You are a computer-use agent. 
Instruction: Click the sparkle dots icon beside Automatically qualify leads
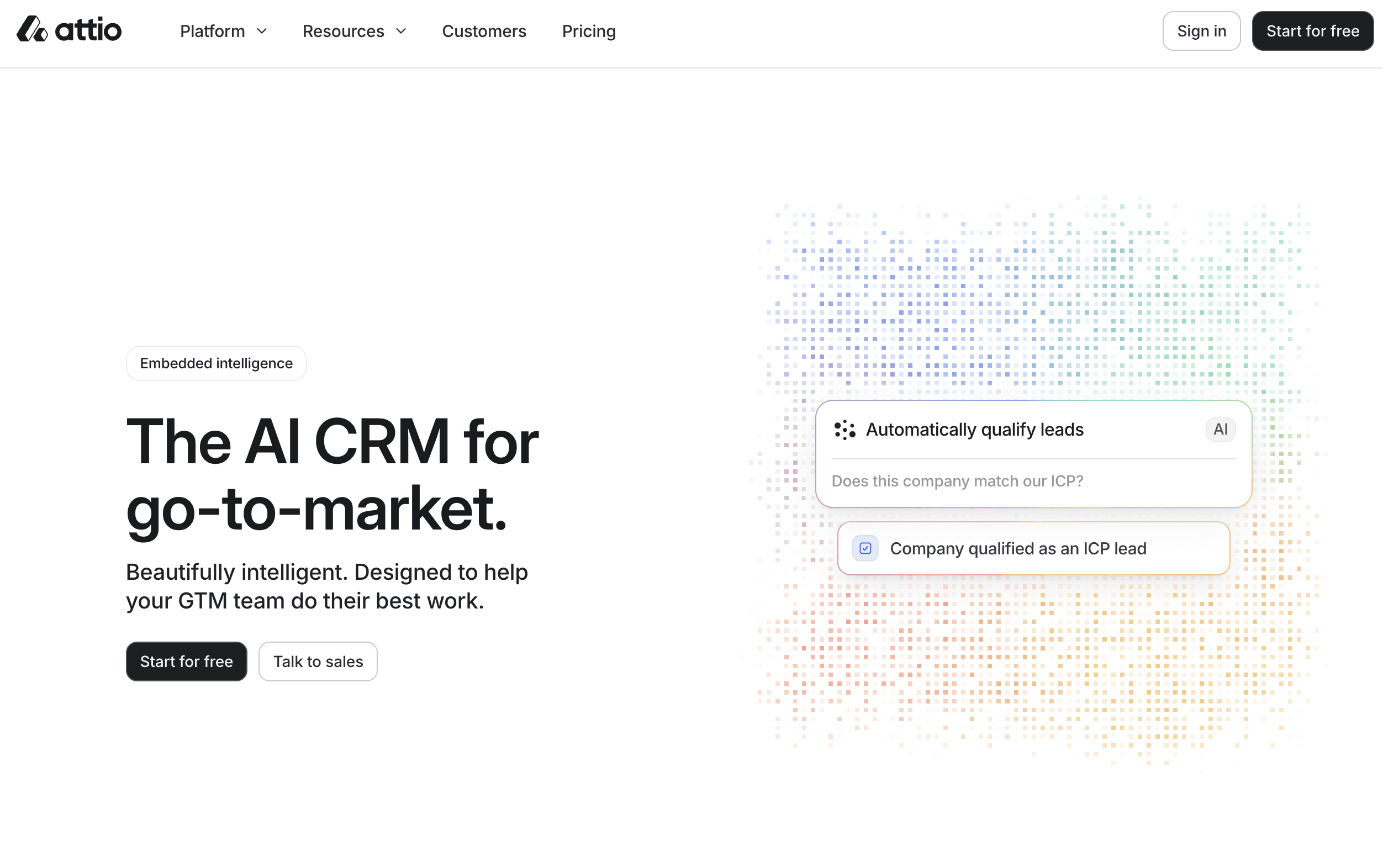pyautogui.click(x=844, y=430)
